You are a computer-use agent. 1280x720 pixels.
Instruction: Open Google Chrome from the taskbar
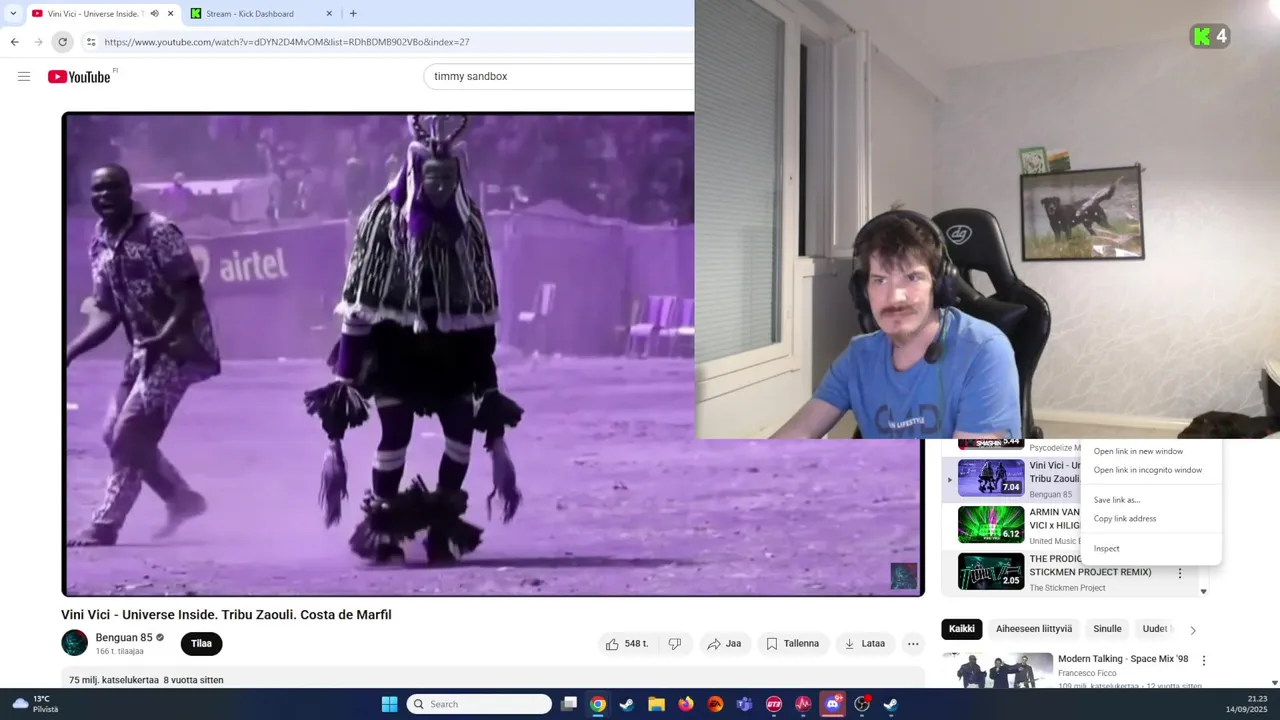click(597, 704)
